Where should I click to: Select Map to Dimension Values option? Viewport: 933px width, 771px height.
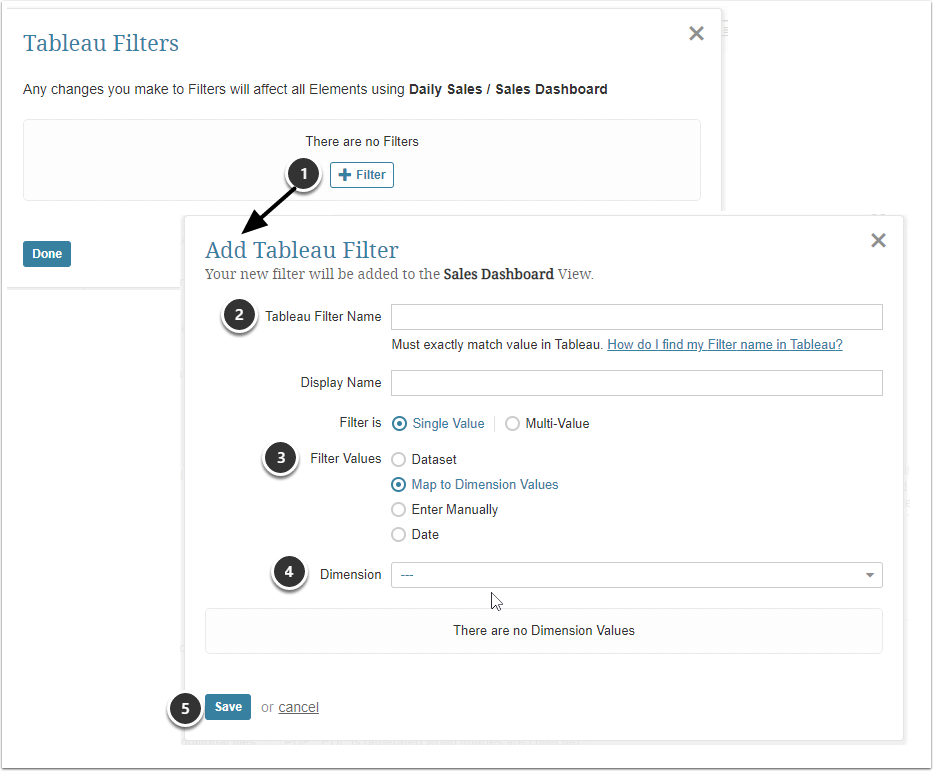[x=399, y=485]
